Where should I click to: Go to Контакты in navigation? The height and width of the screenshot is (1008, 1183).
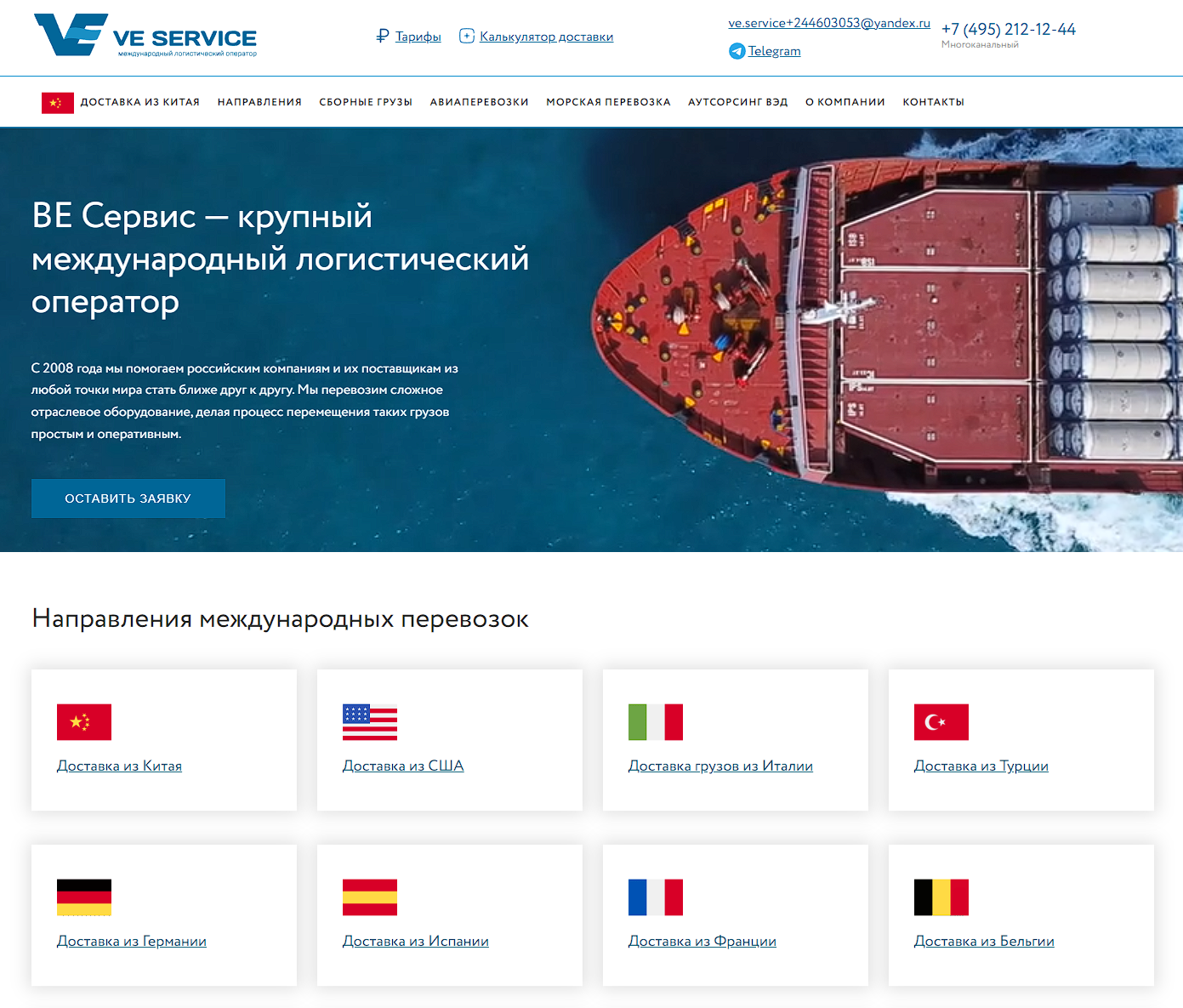click(x=934, y=102)
